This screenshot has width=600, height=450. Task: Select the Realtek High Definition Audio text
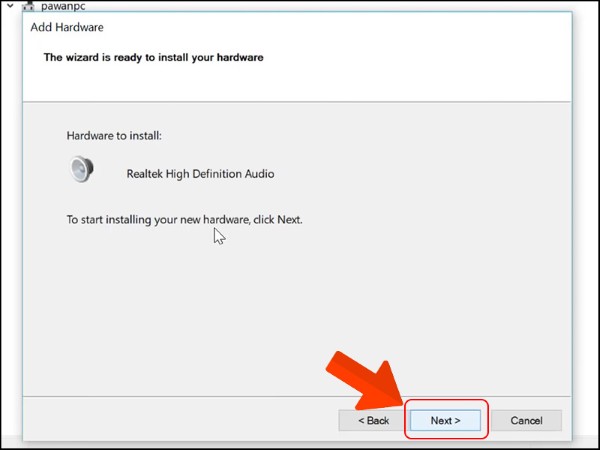(x=200, y=174)
